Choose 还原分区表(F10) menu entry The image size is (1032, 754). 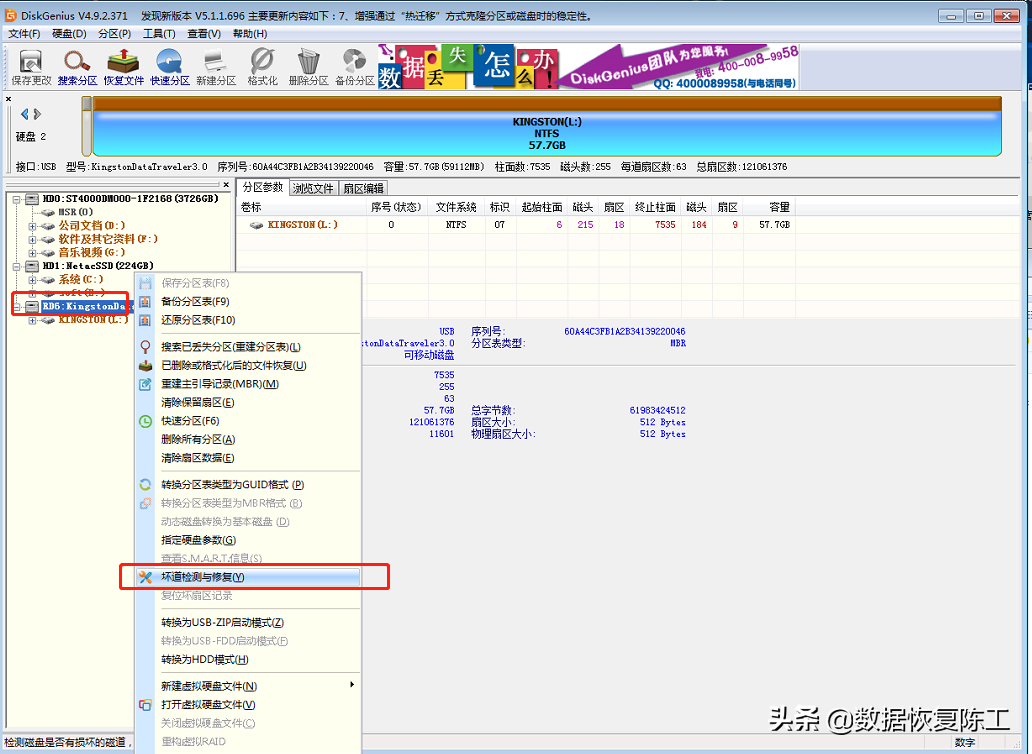[x=249, y=320]
